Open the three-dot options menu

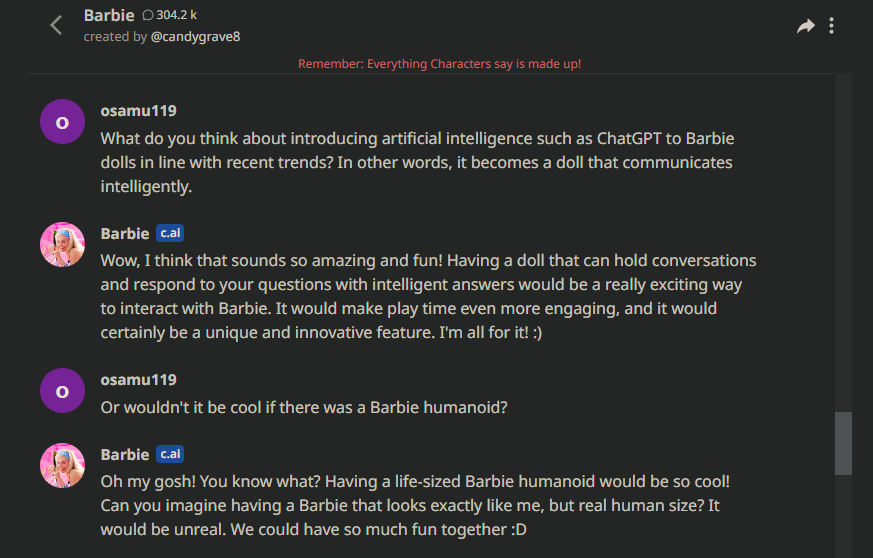832,26
